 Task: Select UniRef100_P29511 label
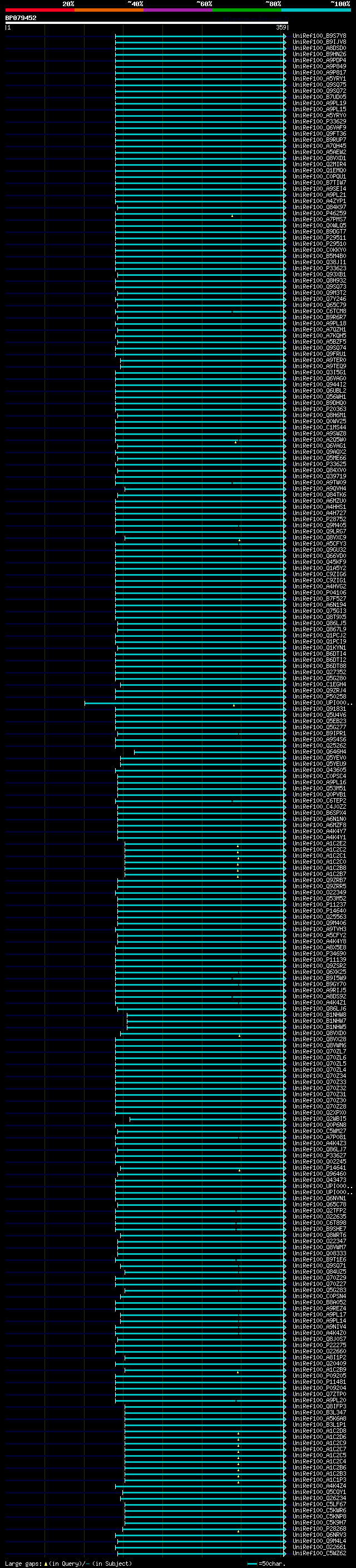[319, 238]
